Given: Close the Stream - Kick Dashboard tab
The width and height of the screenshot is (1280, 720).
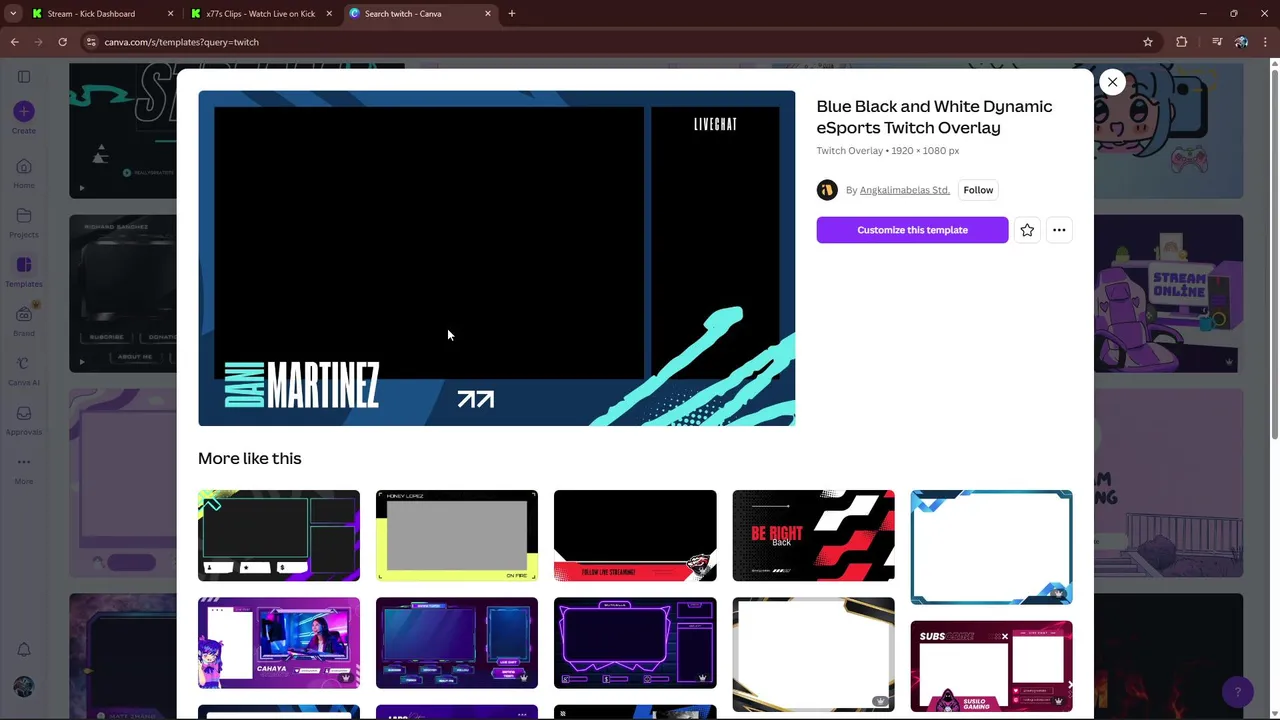Looking at the screenshot, I should [x=170, y=14].
